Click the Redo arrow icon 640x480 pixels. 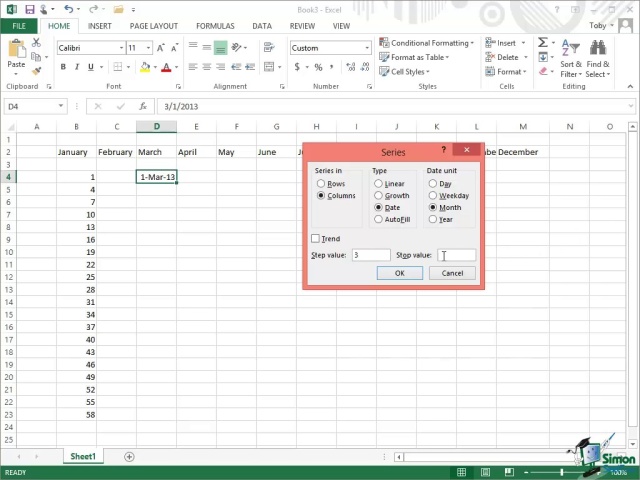click(93, 9)
